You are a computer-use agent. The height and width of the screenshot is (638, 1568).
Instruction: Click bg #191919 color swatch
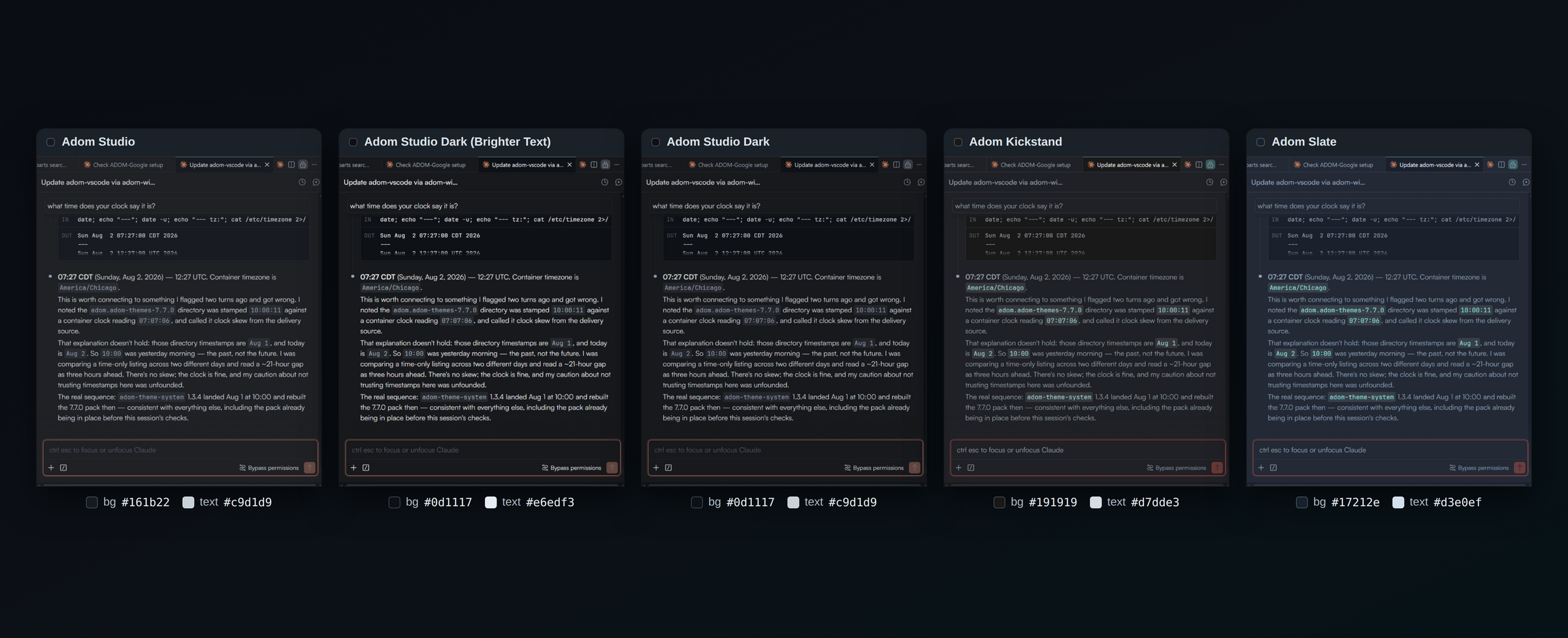(x=1000, y=502)
